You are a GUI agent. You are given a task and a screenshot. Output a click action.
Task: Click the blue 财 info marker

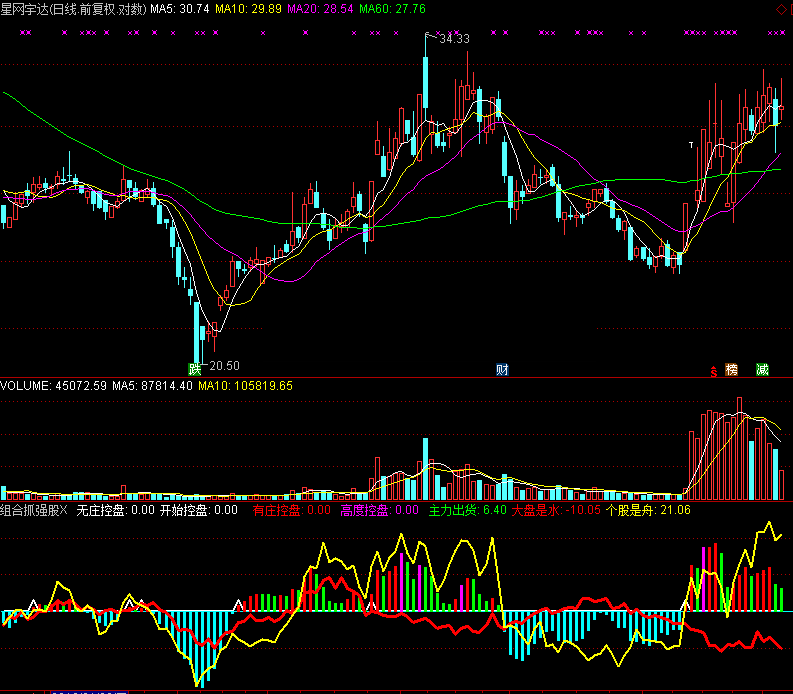(x=502, y=369)
